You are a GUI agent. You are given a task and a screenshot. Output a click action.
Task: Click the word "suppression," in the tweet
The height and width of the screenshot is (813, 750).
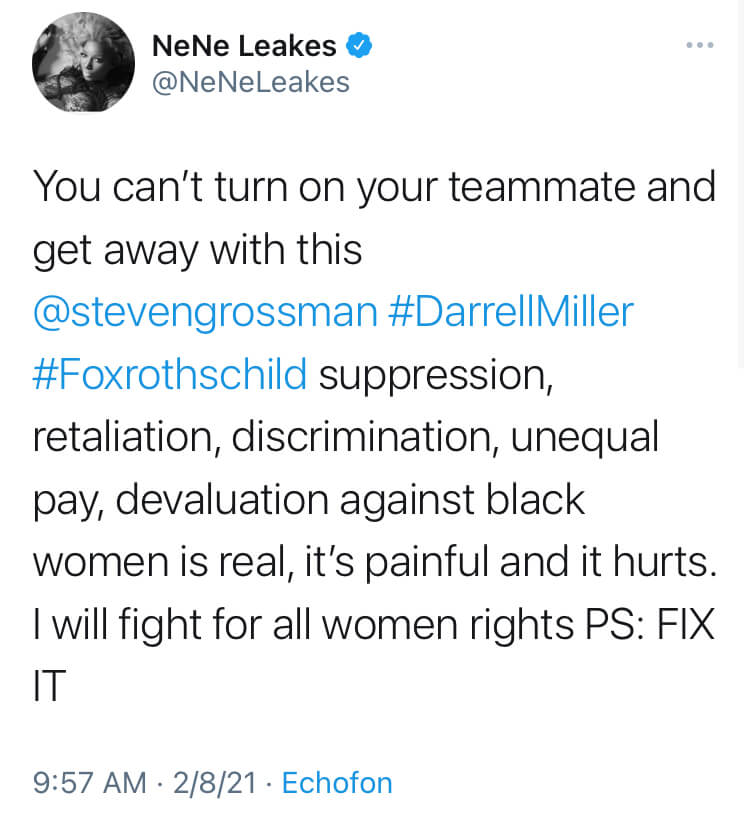pos(436,376)
